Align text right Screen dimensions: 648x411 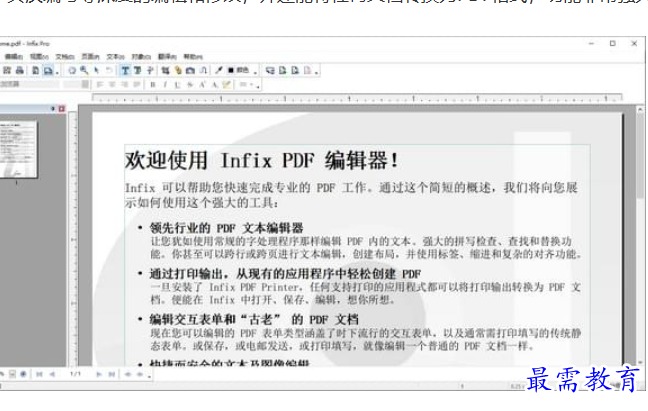[x=124, y=85]
